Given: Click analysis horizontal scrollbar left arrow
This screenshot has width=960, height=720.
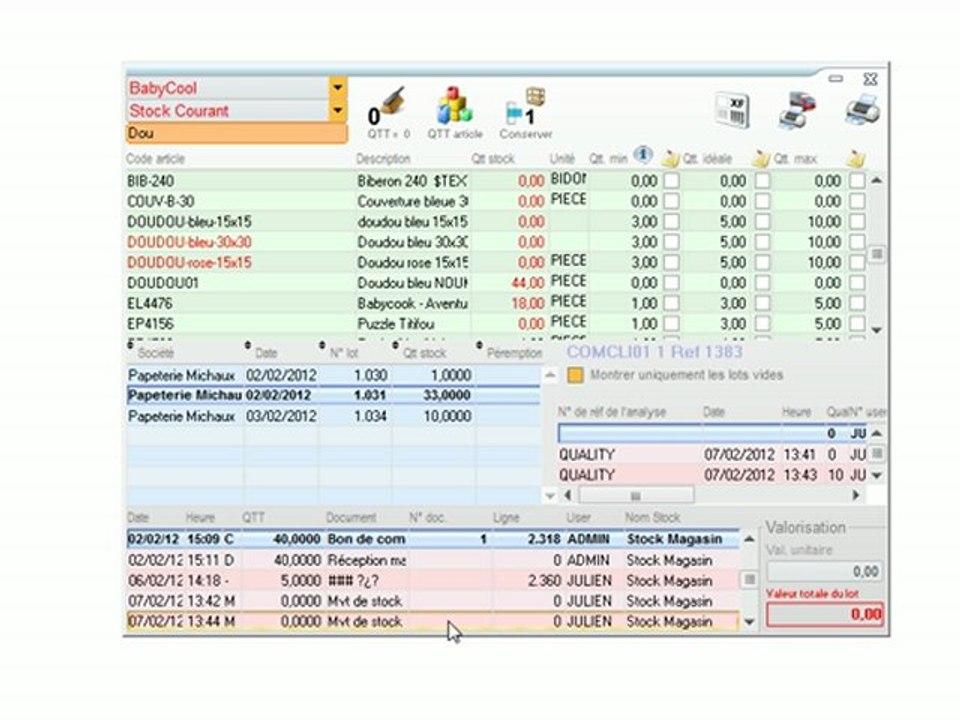Looking at the screenshot, I should tap(568, 495).
